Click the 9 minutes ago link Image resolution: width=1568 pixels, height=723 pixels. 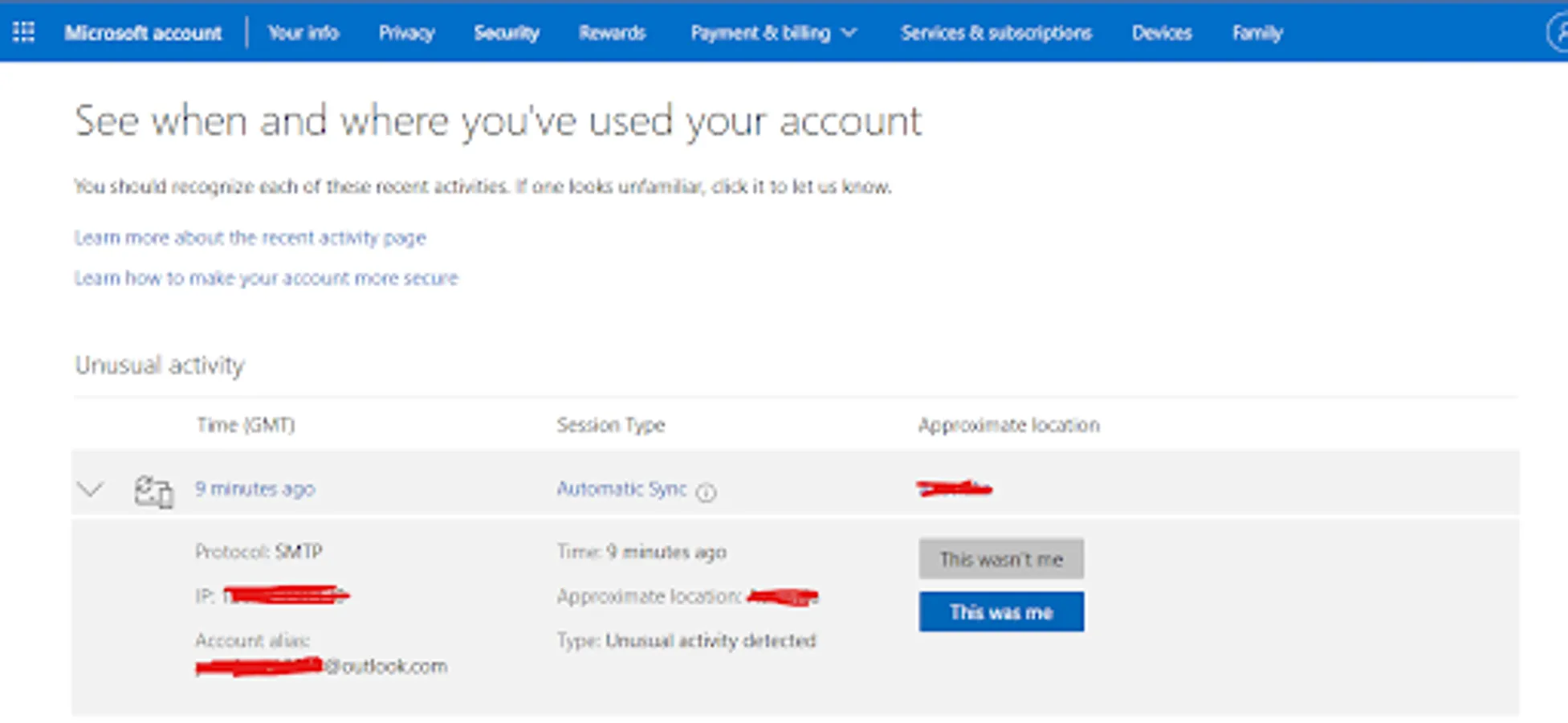click(255, 488)
